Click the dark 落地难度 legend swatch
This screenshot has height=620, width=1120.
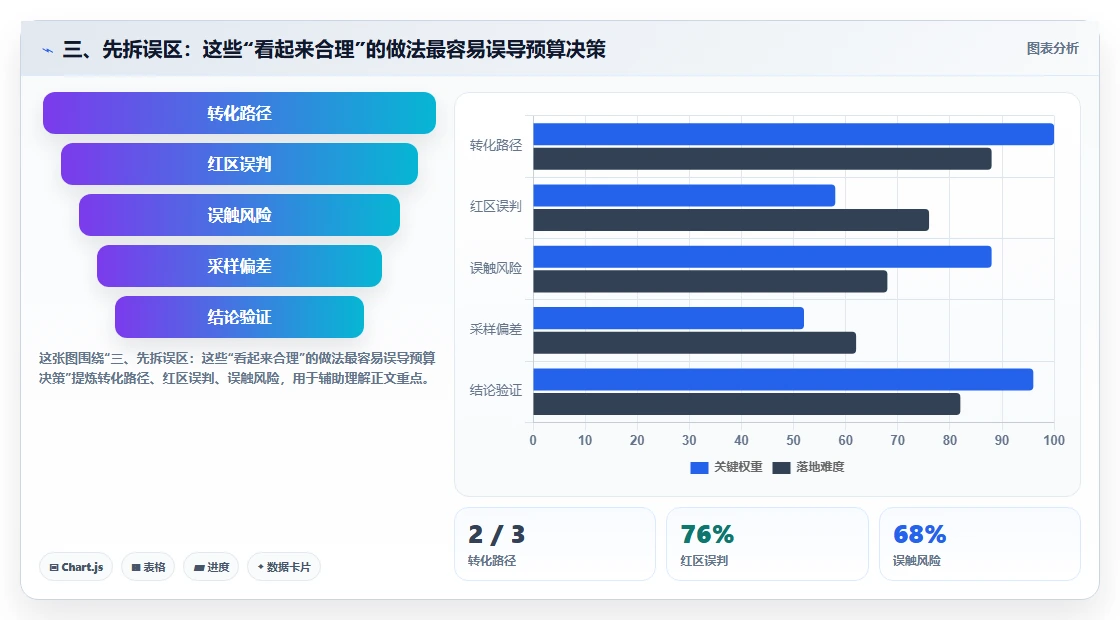tap(781, 468)
